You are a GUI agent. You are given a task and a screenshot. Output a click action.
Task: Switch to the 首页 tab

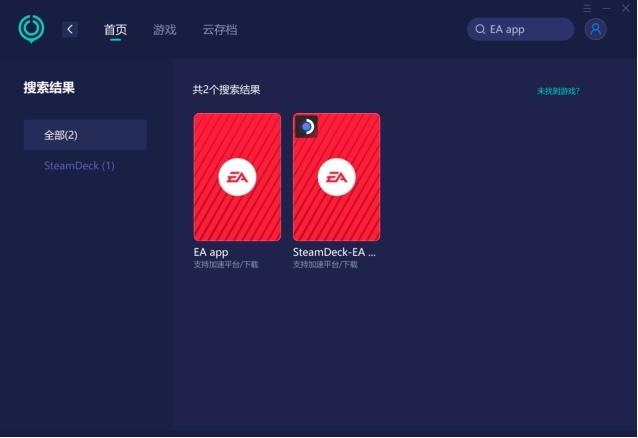pyautogui.click(x=116, y=29)
